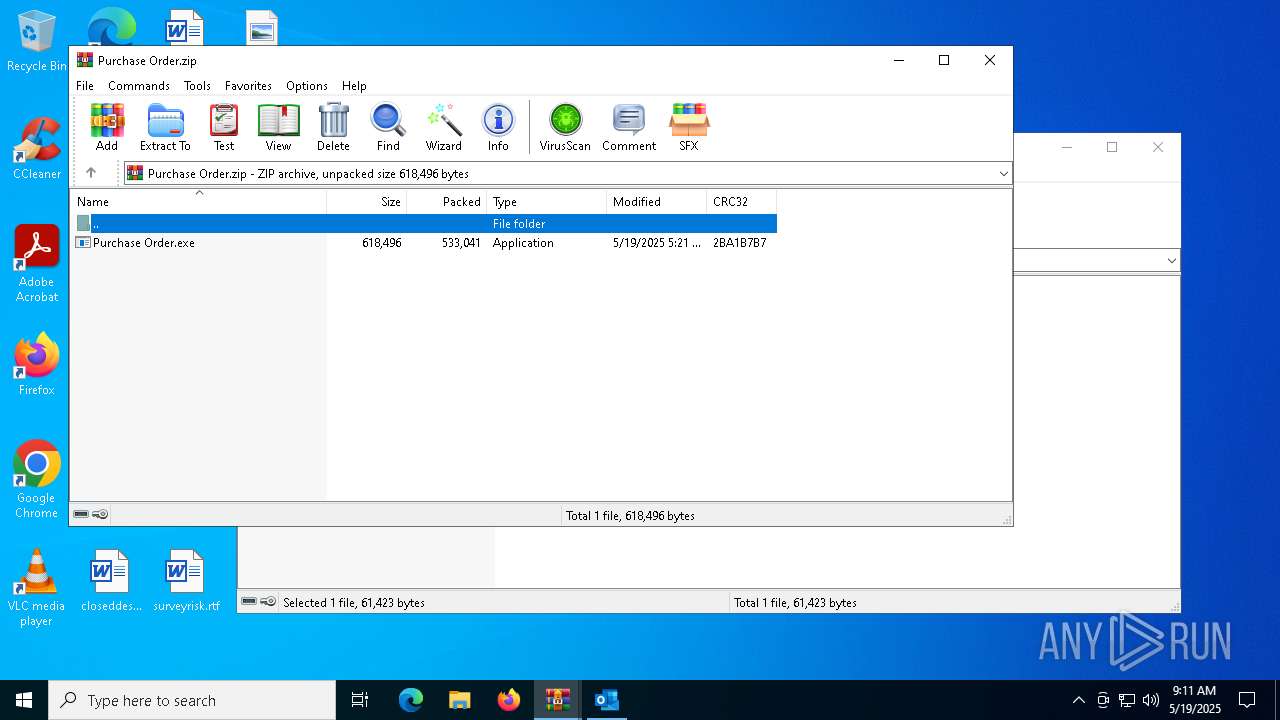Click WinRAR icon in taskbar

pos(557,700)
